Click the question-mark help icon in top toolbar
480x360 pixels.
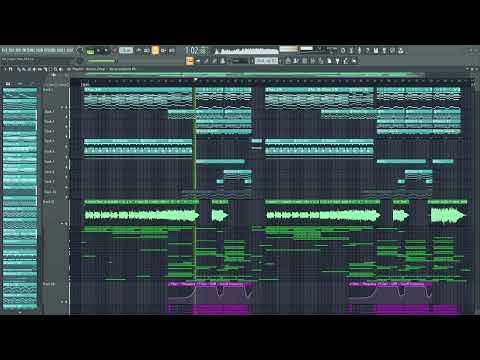367,51
